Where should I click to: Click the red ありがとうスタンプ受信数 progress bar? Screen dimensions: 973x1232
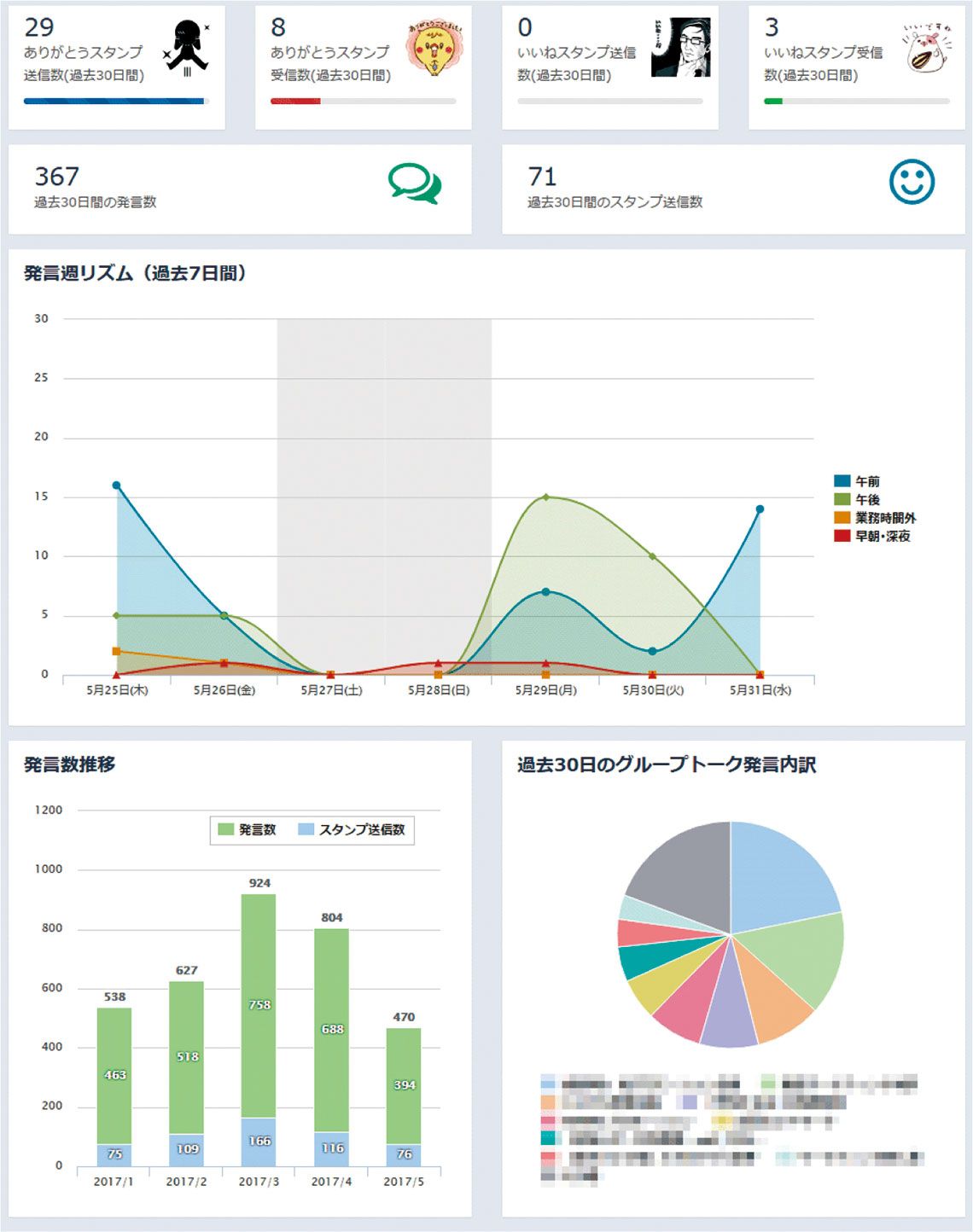tap(295, 102)
